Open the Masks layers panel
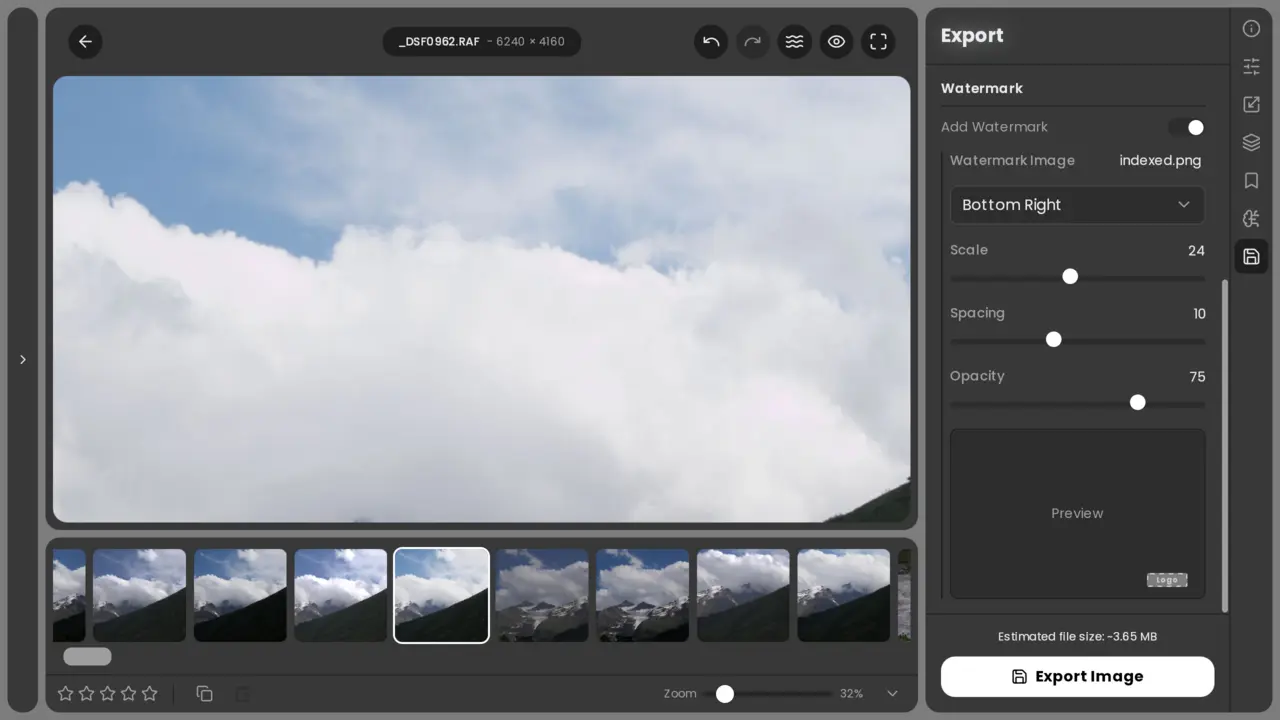Viewport: 1280px width, 720px height. [1251, 143]
